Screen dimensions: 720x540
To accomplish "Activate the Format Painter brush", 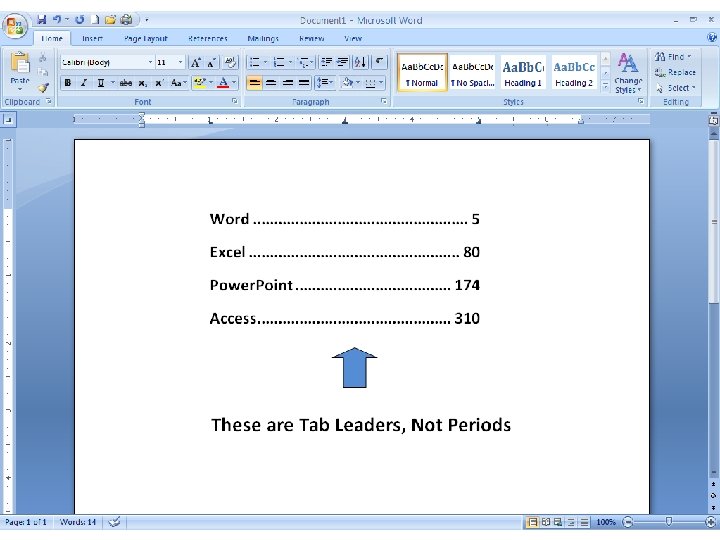I will [x=43, y=87].
